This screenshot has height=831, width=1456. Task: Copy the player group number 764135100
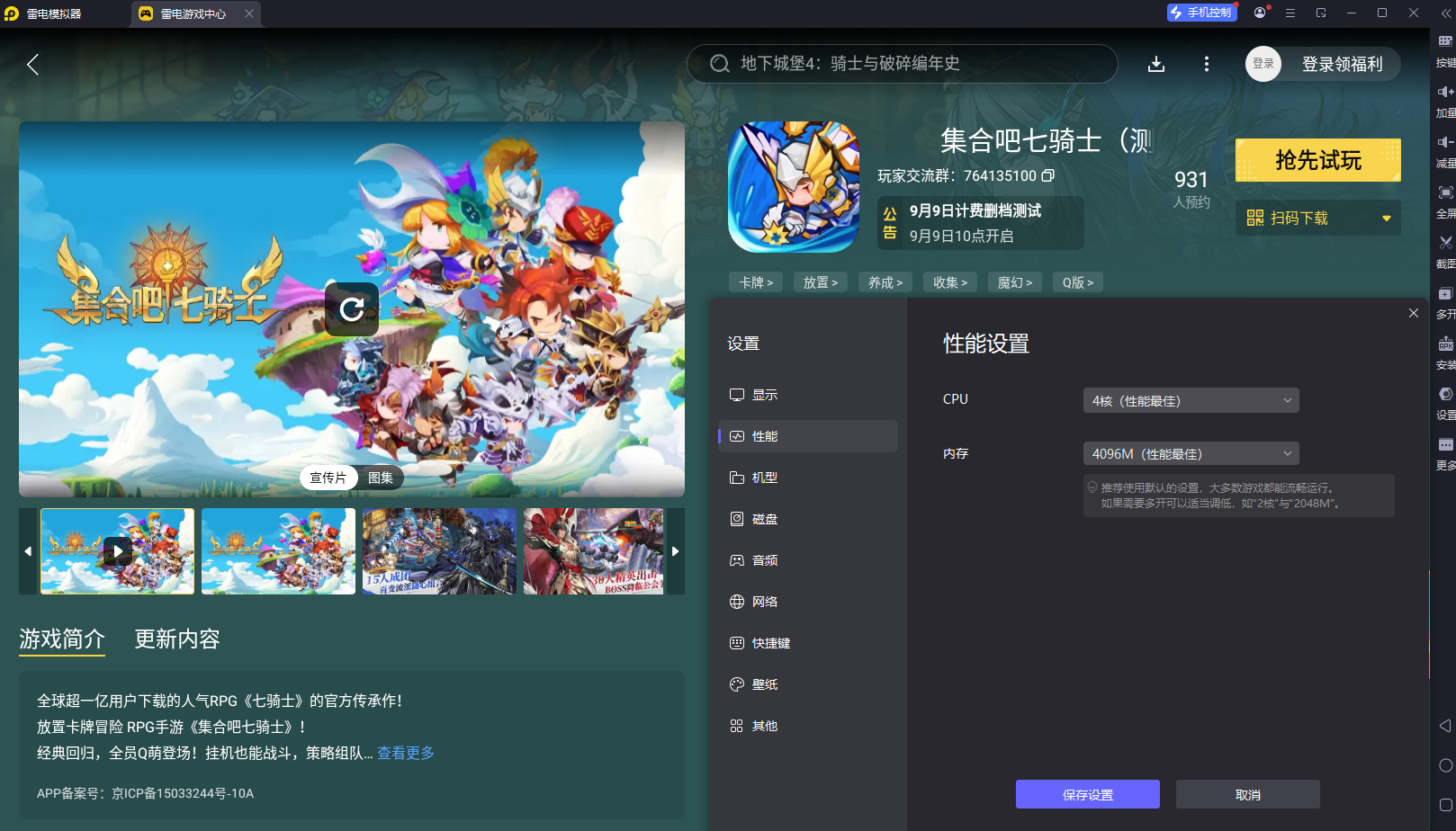(1048, 175)
